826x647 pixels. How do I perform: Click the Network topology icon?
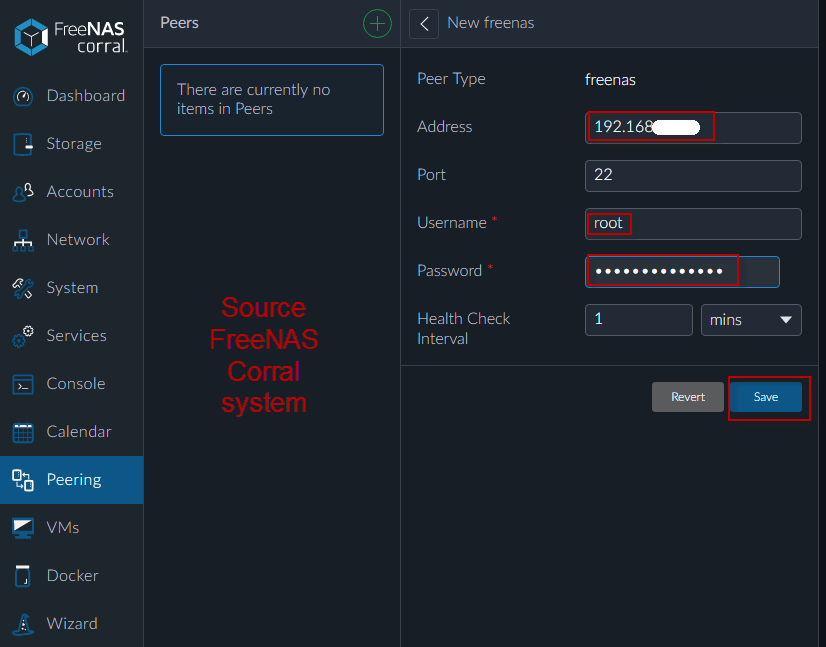point(24,240)
